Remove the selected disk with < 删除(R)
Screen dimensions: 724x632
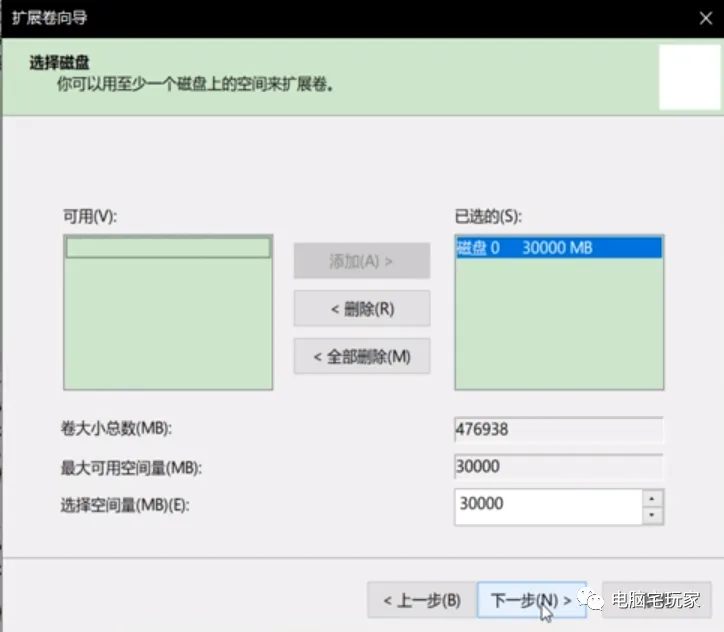tap(362, 308)
